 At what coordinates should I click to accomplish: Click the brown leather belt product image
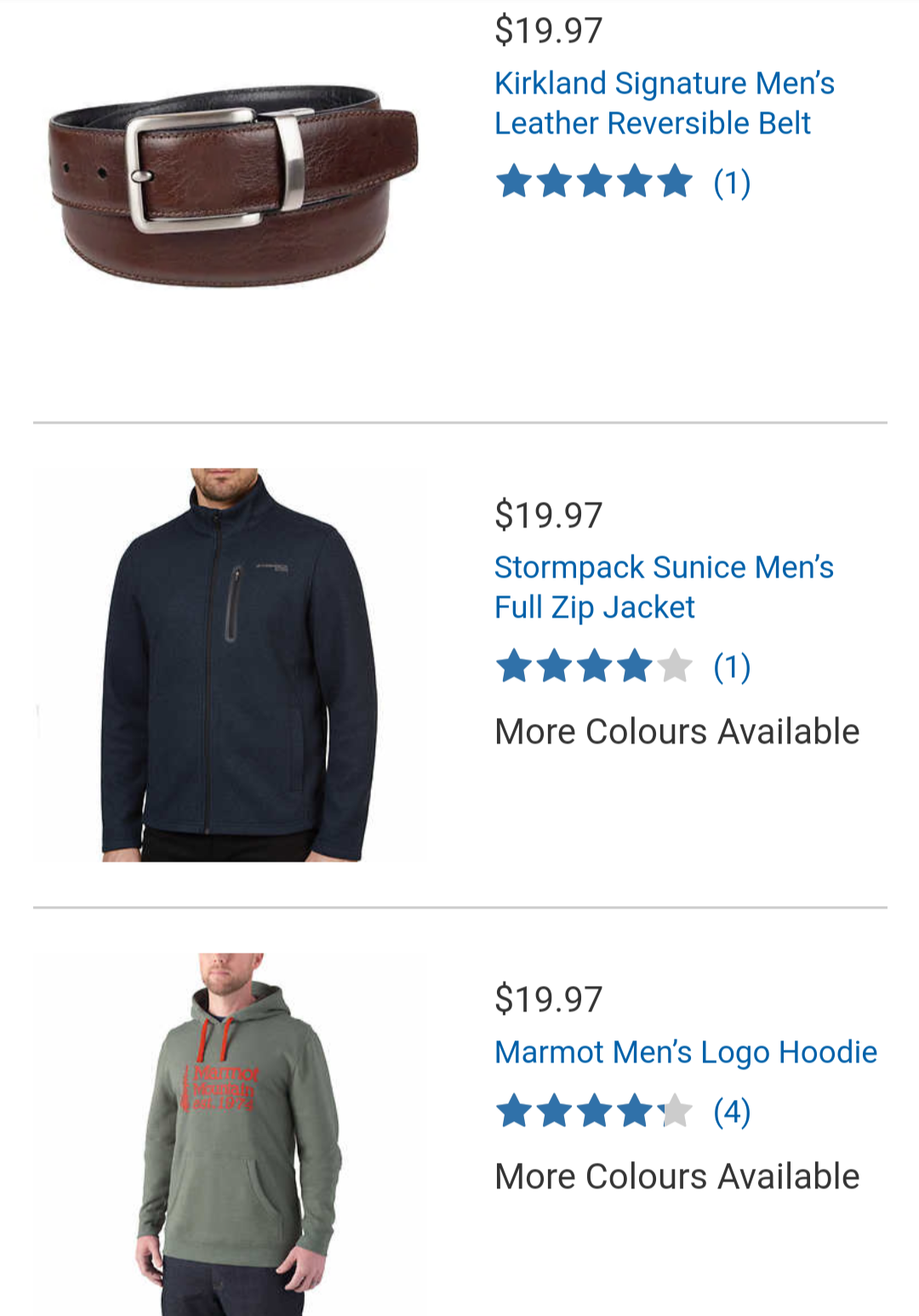coord(232,185)
